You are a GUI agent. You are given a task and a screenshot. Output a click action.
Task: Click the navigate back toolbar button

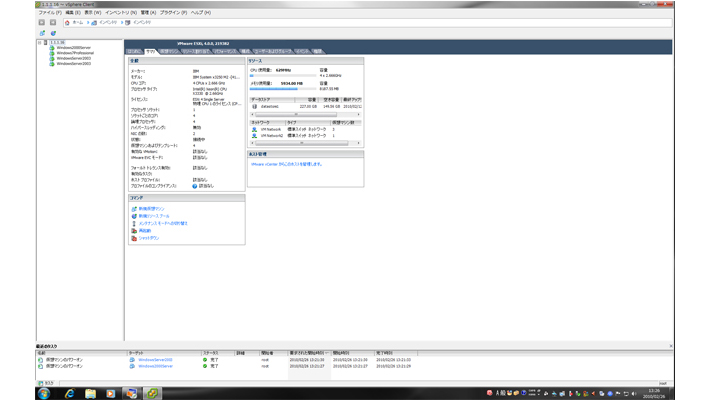tap(42, 22)
